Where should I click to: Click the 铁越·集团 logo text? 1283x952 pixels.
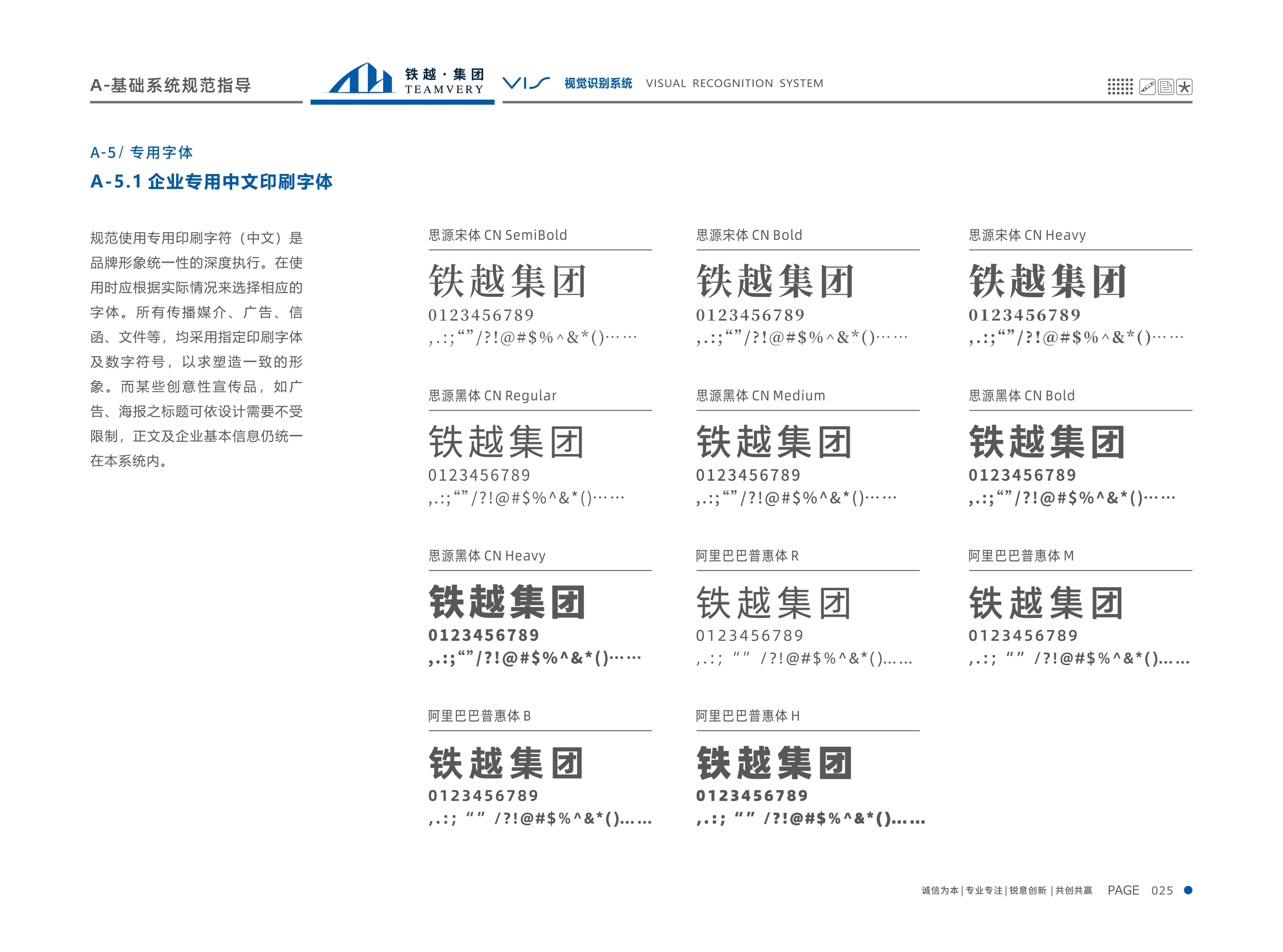(x=444, y=74)
